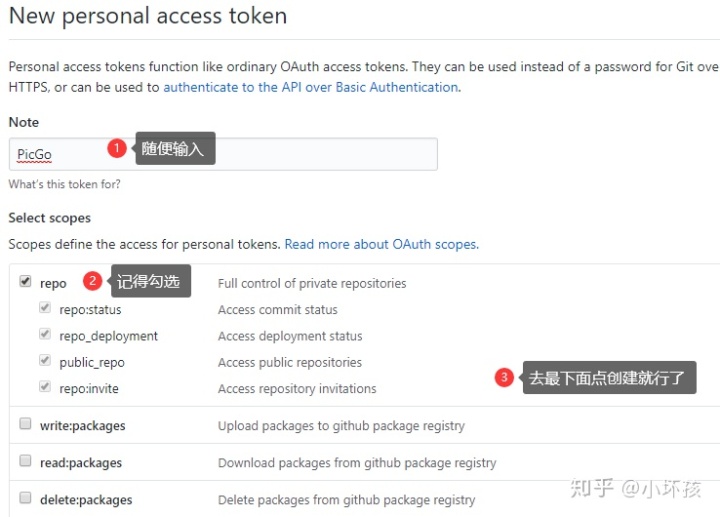Image resolution: width=720 pixels, height=517 pixels.
Task: Toggle the public_repo checkbox
Action: pyautogui.click(x=45, y=361)
